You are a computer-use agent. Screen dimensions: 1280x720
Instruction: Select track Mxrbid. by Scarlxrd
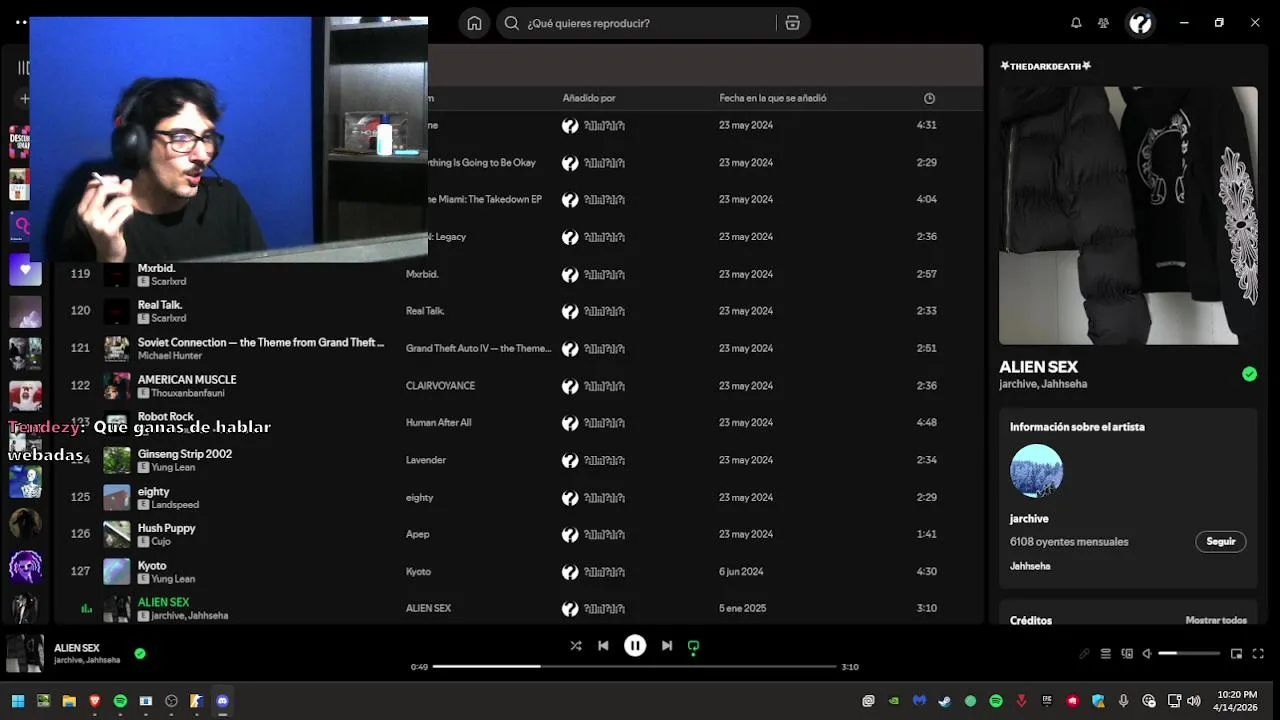[x=520, y=274]
